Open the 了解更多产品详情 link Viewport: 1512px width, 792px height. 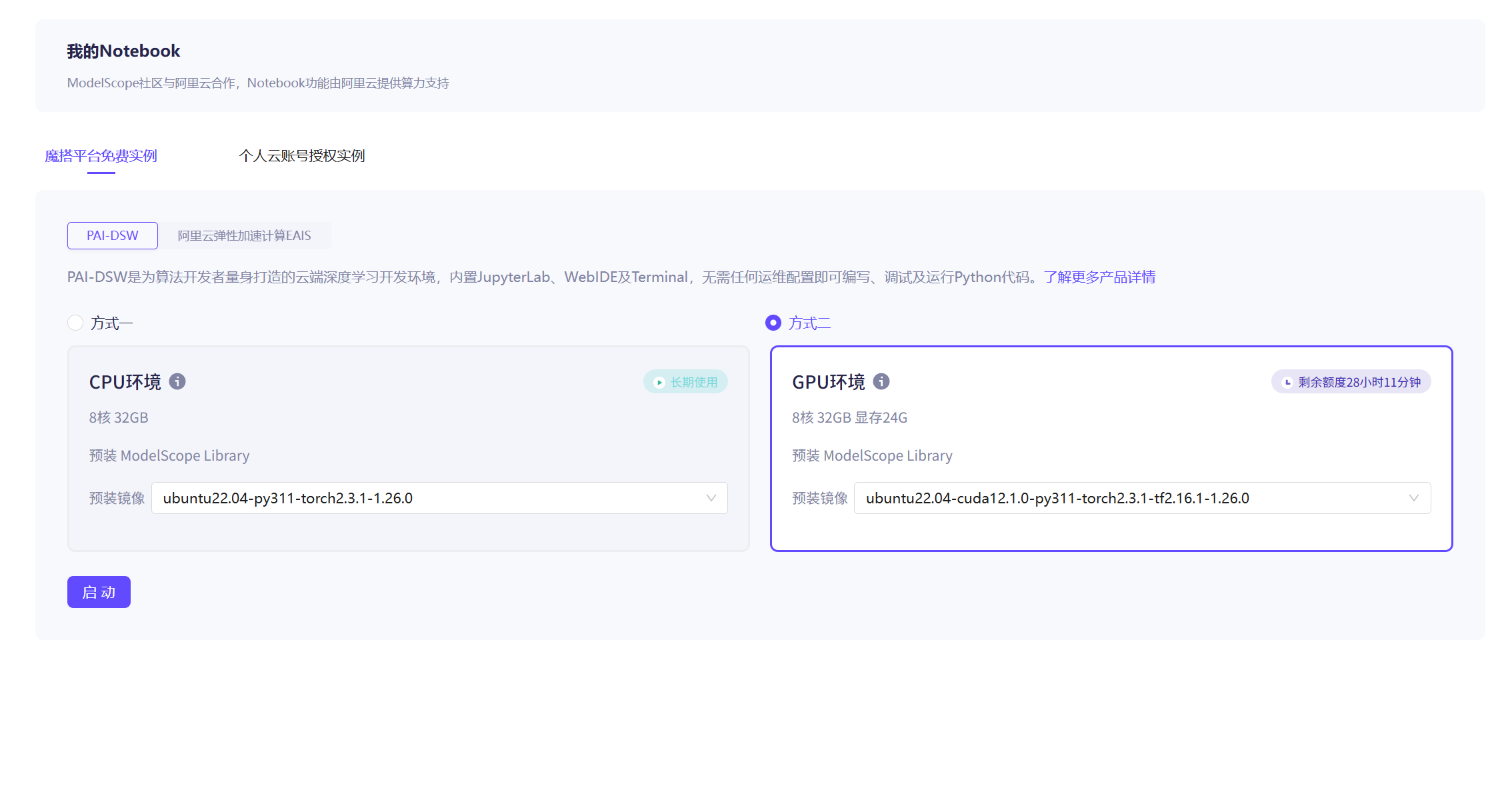point(1099,277)
